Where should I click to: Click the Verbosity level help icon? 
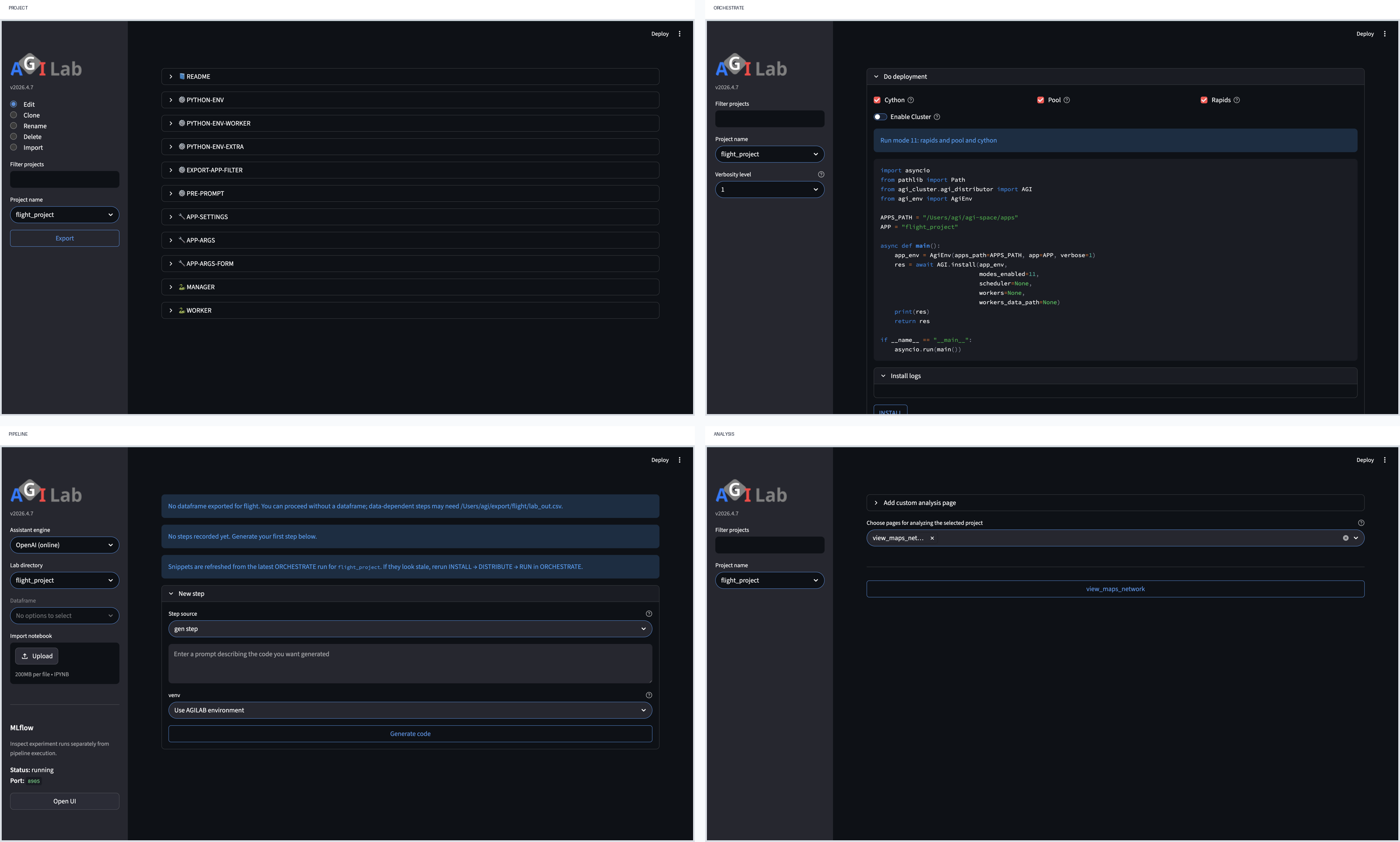click(821, 174)
